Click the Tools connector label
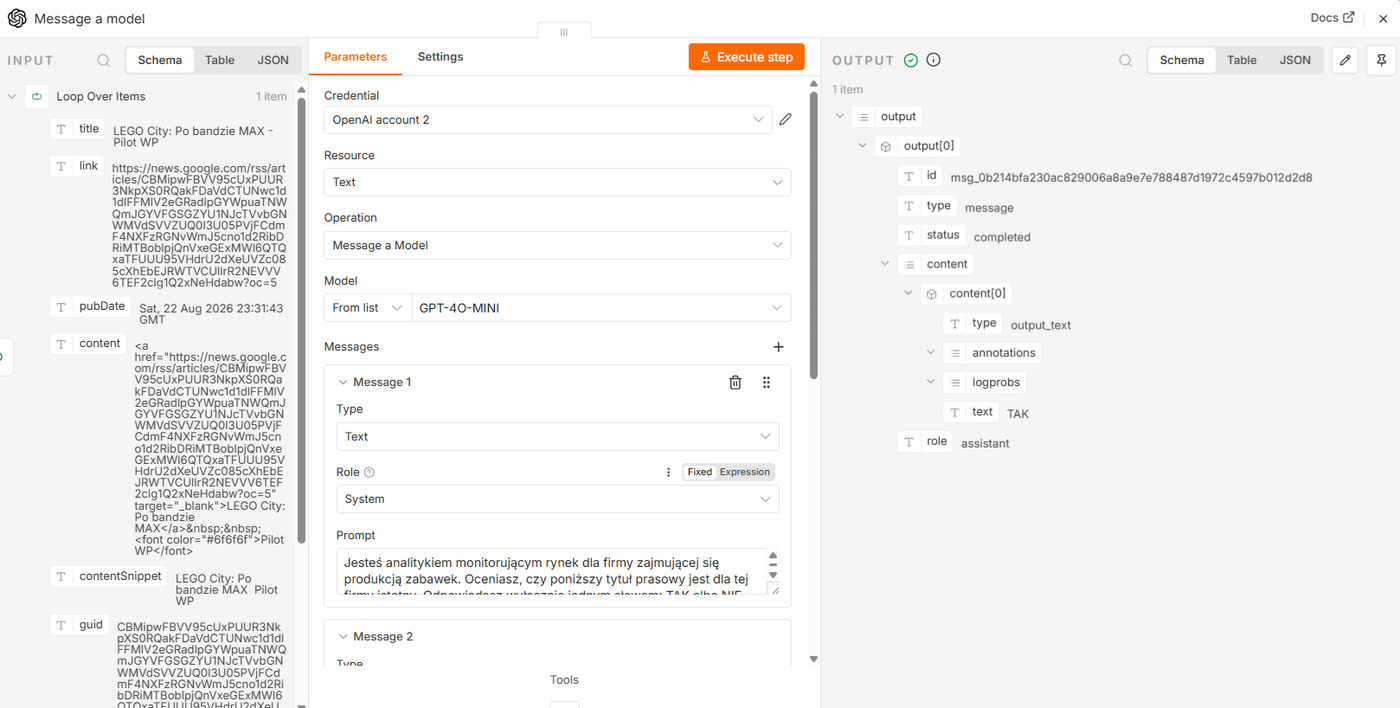This screenshot has height=708, width=1400. pyautogui.click(x=564, y=680)
